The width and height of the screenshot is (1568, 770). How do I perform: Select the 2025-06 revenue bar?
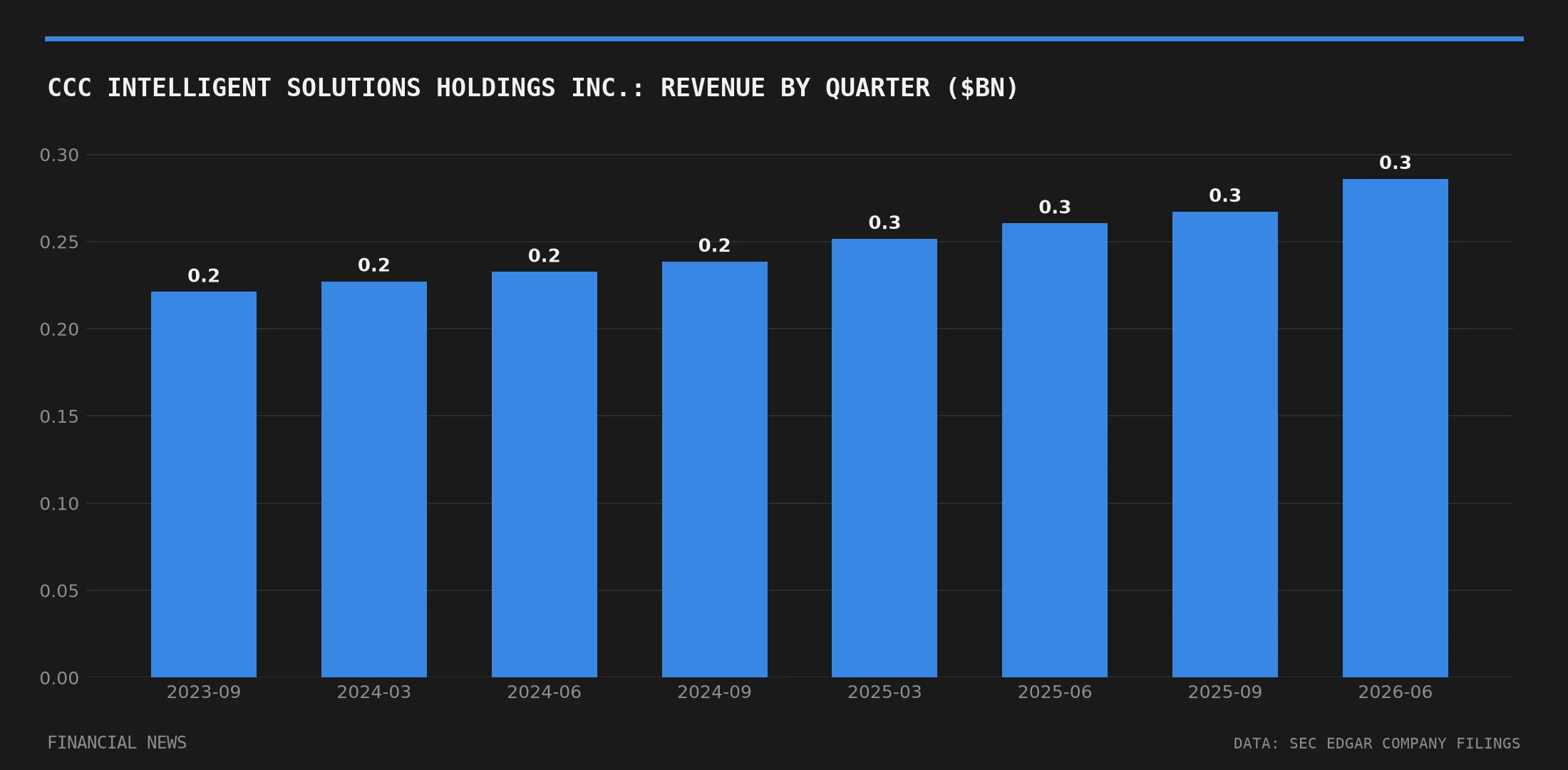pos(1055,450)
